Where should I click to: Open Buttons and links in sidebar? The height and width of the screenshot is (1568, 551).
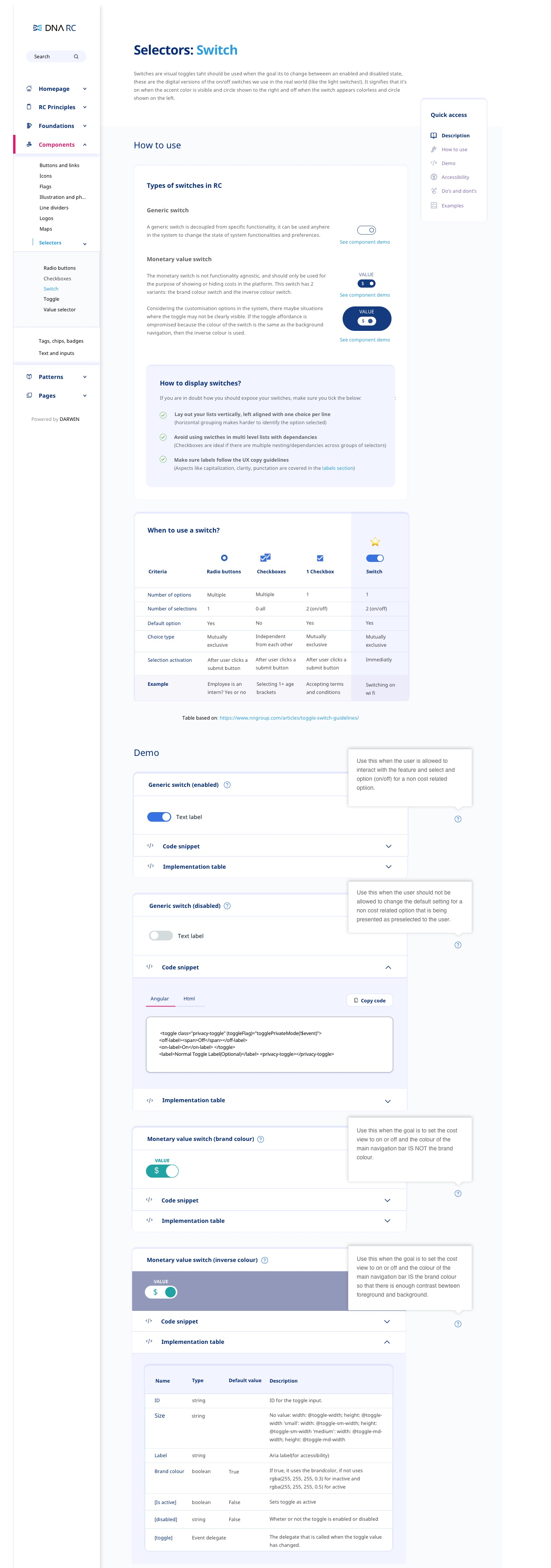click(x=59, y=165)
